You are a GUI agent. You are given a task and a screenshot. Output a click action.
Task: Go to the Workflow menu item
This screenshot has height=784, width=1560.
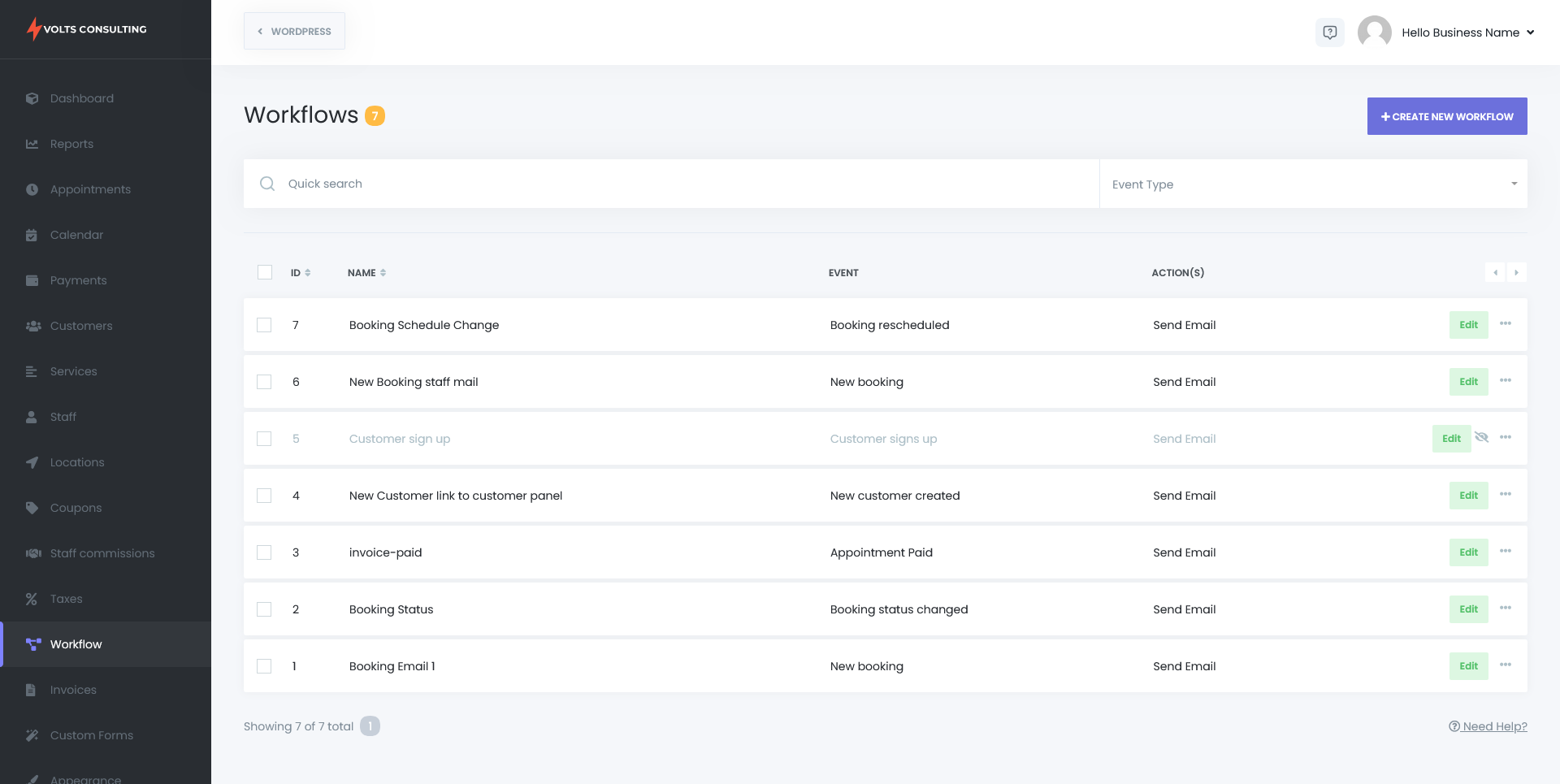pos(76,644)
